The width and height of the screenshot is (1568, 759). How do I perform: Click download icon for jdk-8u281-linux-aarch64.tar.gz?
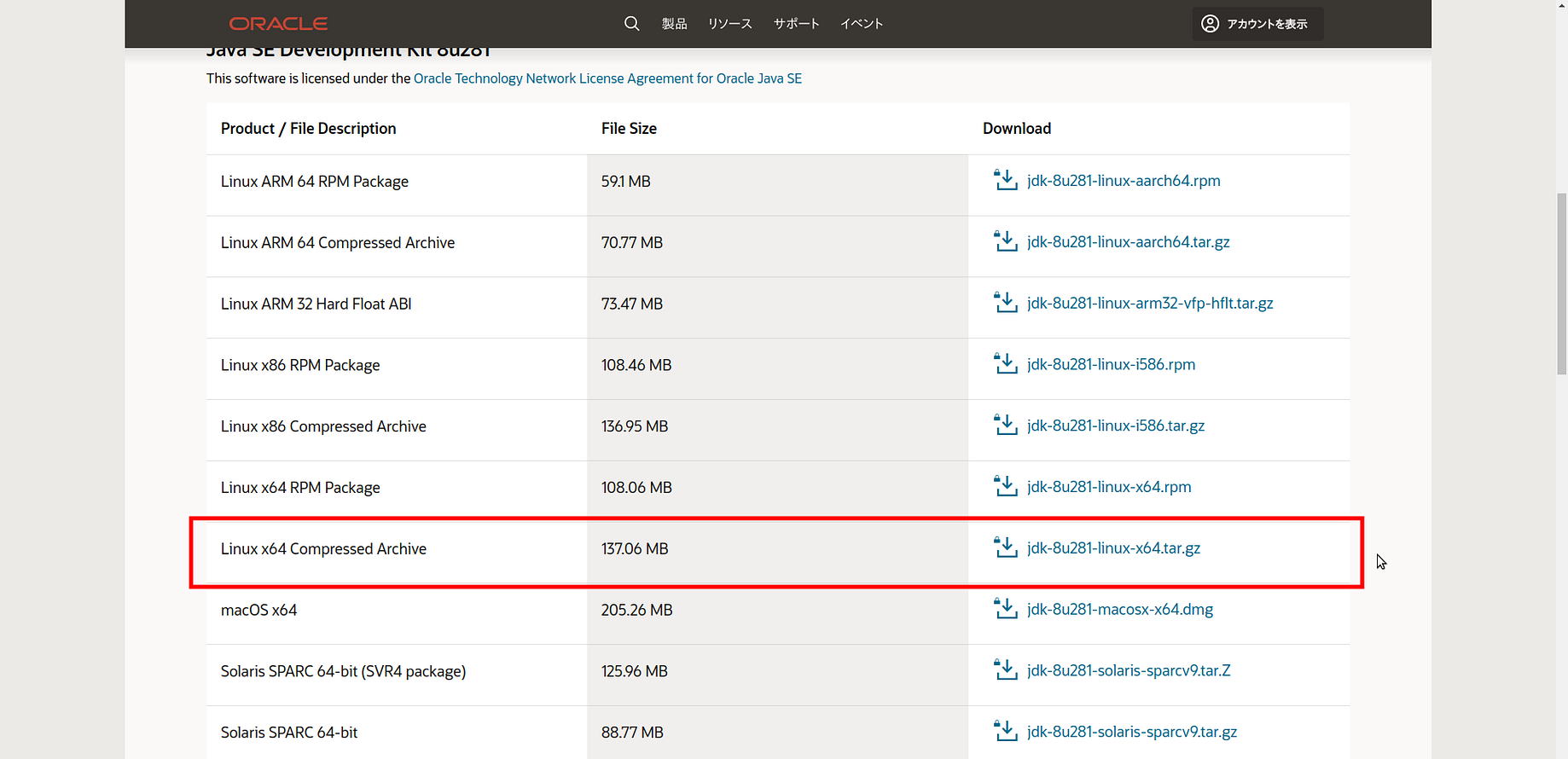pos(1006,242)
